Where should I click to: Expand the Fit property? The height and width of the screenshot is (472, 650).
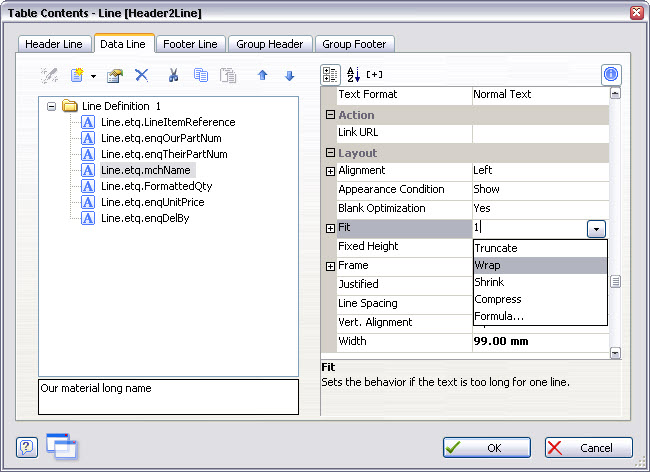330,228
